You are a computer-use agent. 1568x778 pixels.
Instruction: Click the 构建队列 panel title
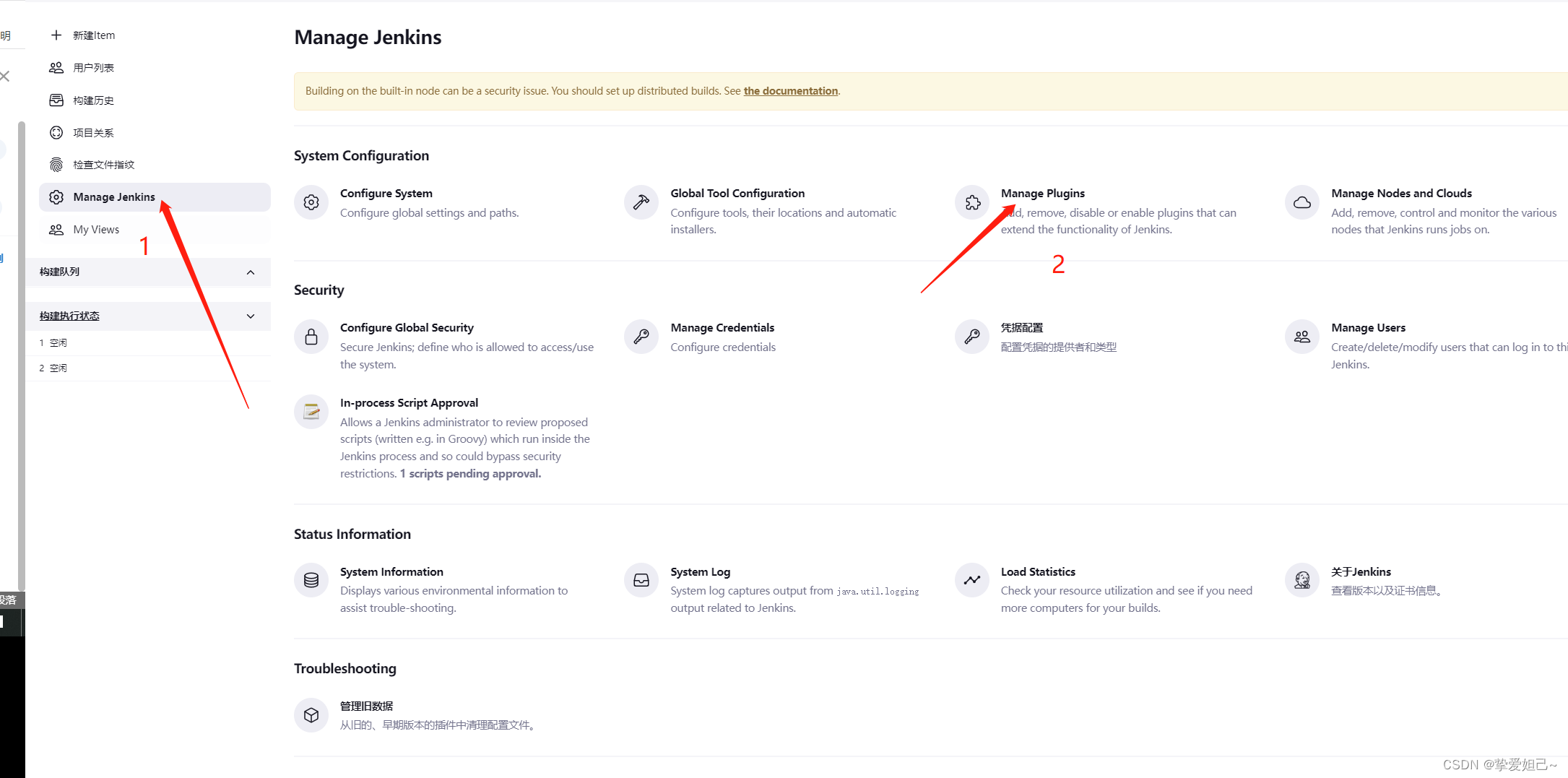pos(59,272)
